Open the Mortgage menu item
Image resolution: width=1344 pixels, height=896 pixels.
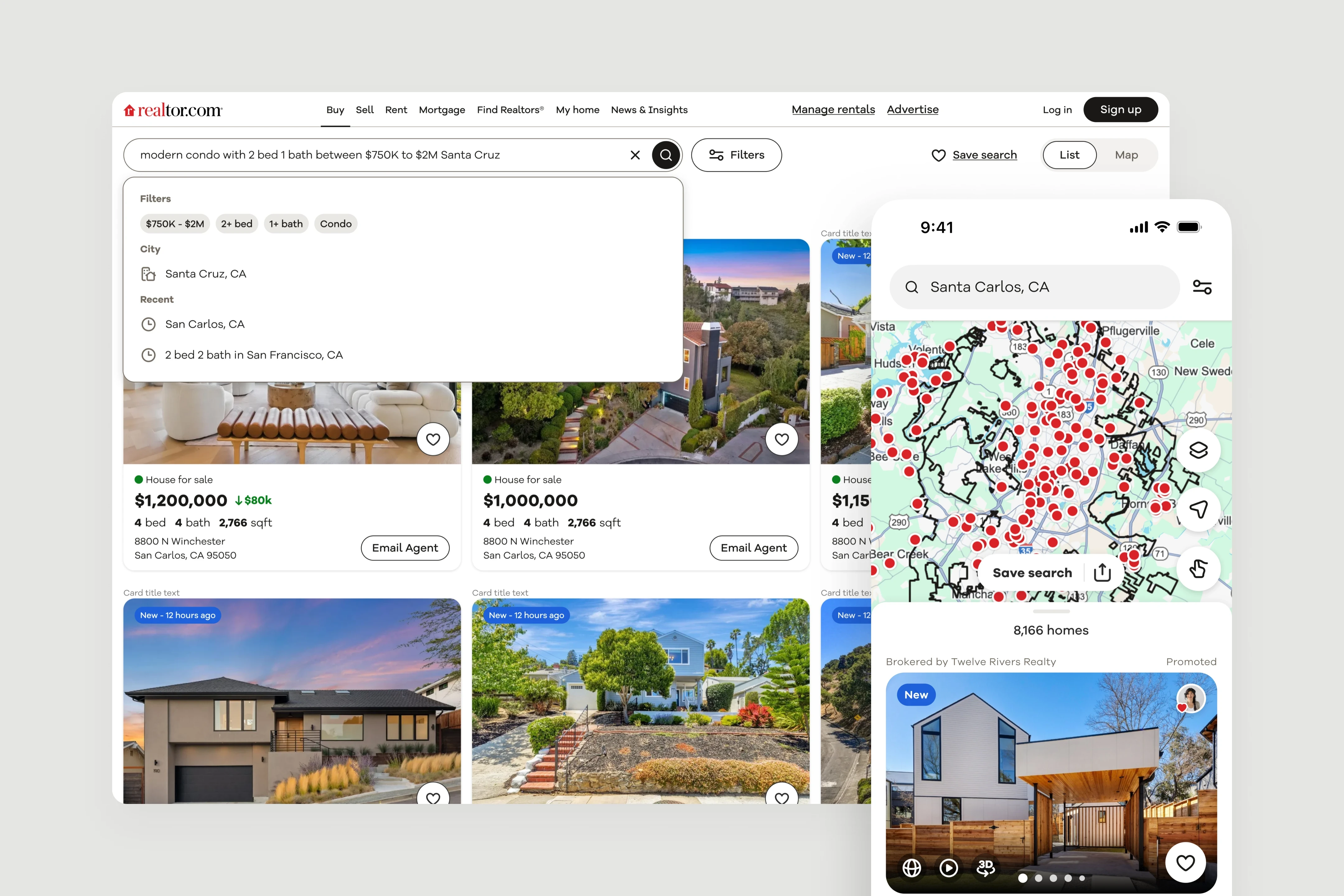click(x=442, y=110)
